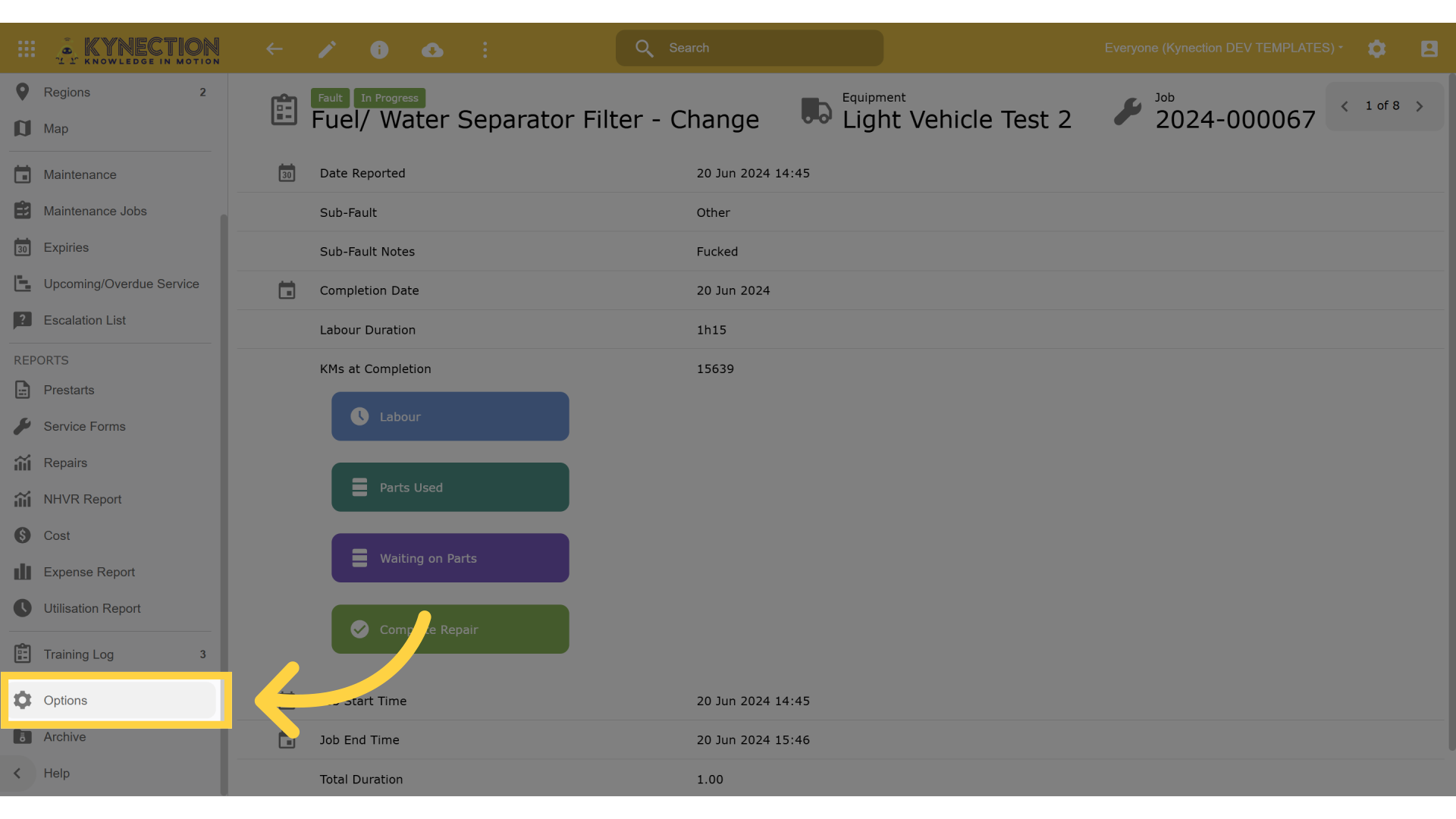Click the Waiting on Parts button
This screenshot has width=1456, height=819.
click(450, 558)
